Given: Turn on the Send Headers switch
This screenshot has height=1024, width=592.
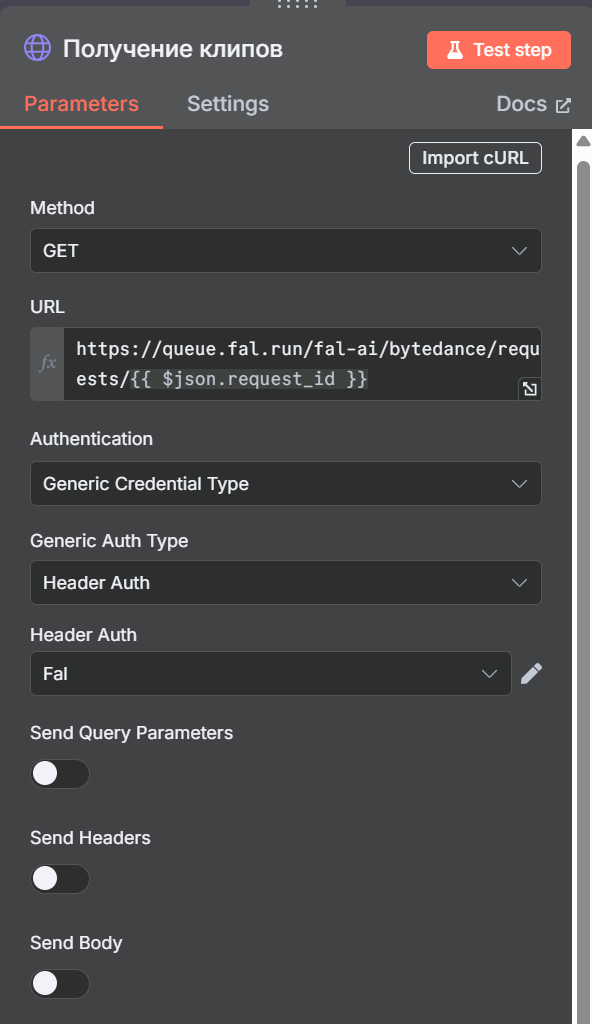Looking at the screenshot, I should (60, 879).
